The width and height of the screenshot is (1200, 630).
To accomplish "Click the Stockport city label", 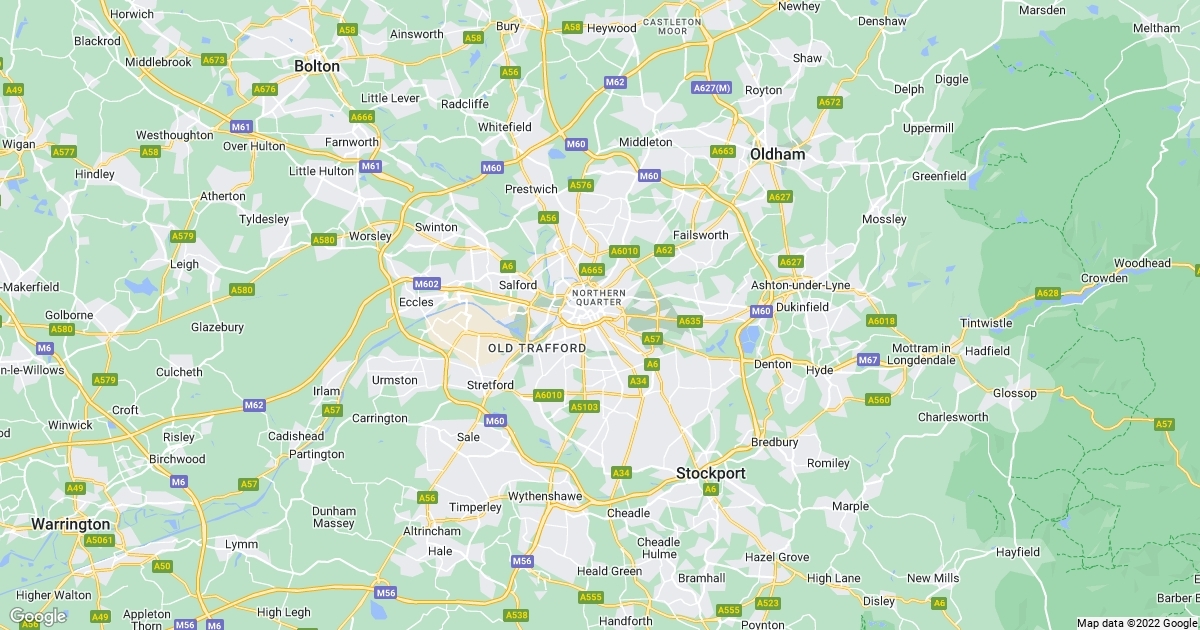I will coord(710,472).
